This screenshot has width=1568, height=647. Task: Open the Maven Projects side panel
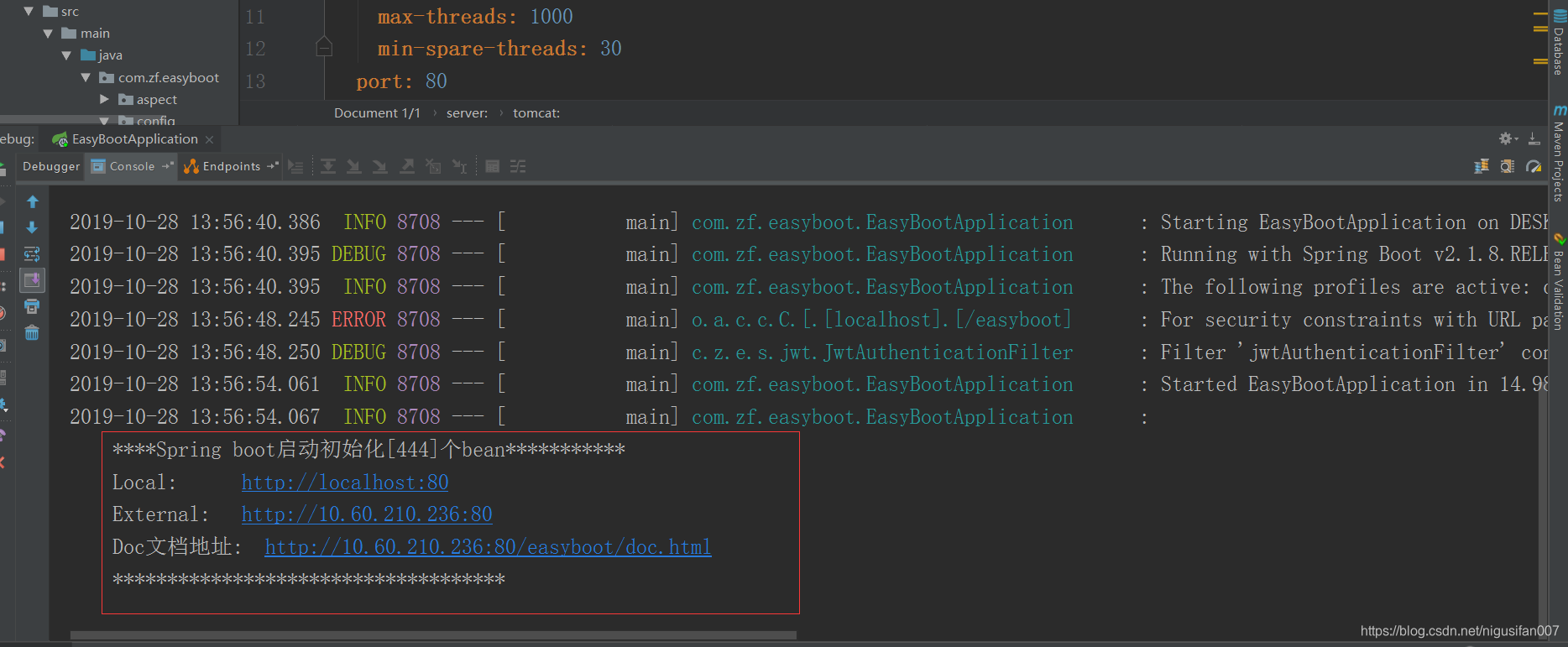tap(1559, 154)
